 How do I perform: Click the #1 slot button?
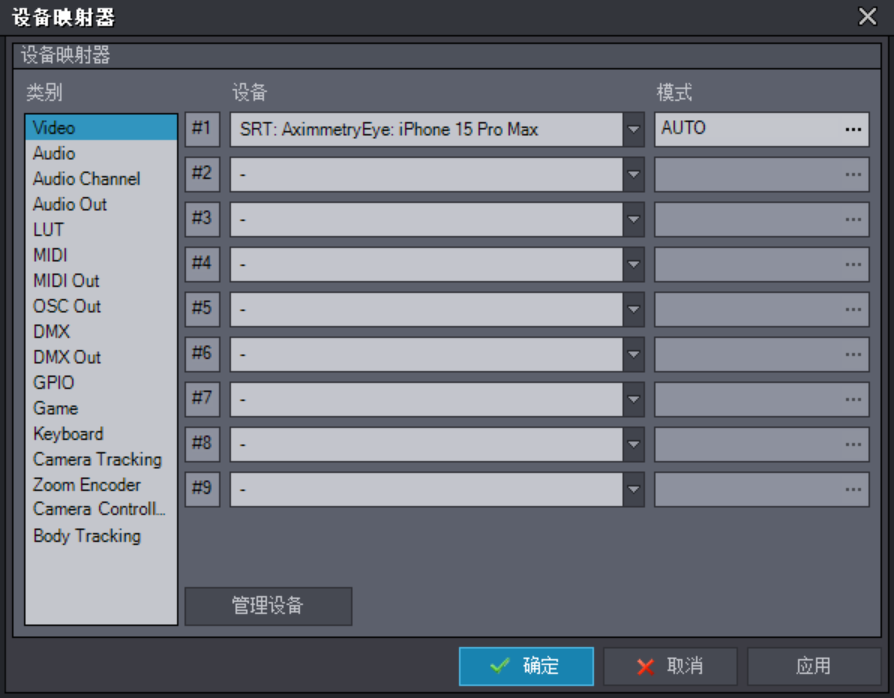pyautogui.click(x=202, y=129)
